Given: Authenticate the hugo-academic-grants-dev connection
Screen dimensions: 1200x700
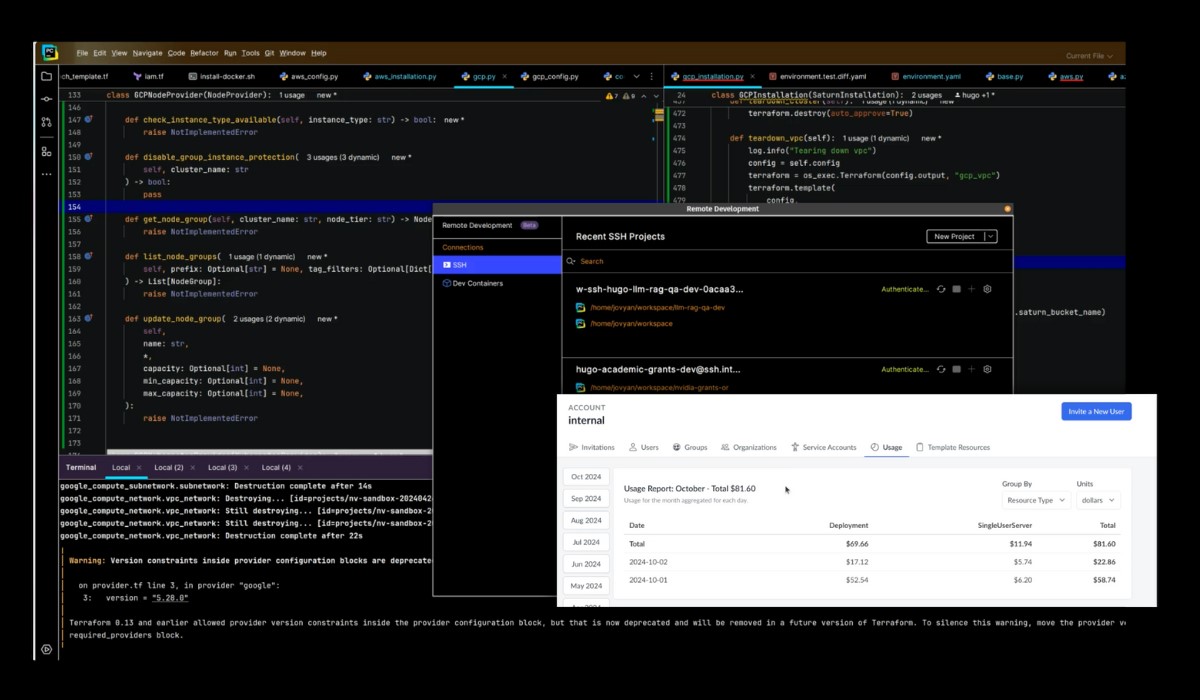Looking at the screenshot, I should (x=905, y=369).
